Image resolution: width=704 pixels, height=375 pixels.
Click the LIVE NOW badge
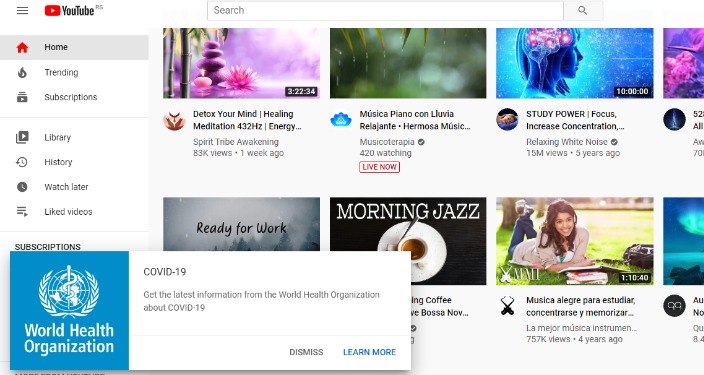[x=379, y=167]
